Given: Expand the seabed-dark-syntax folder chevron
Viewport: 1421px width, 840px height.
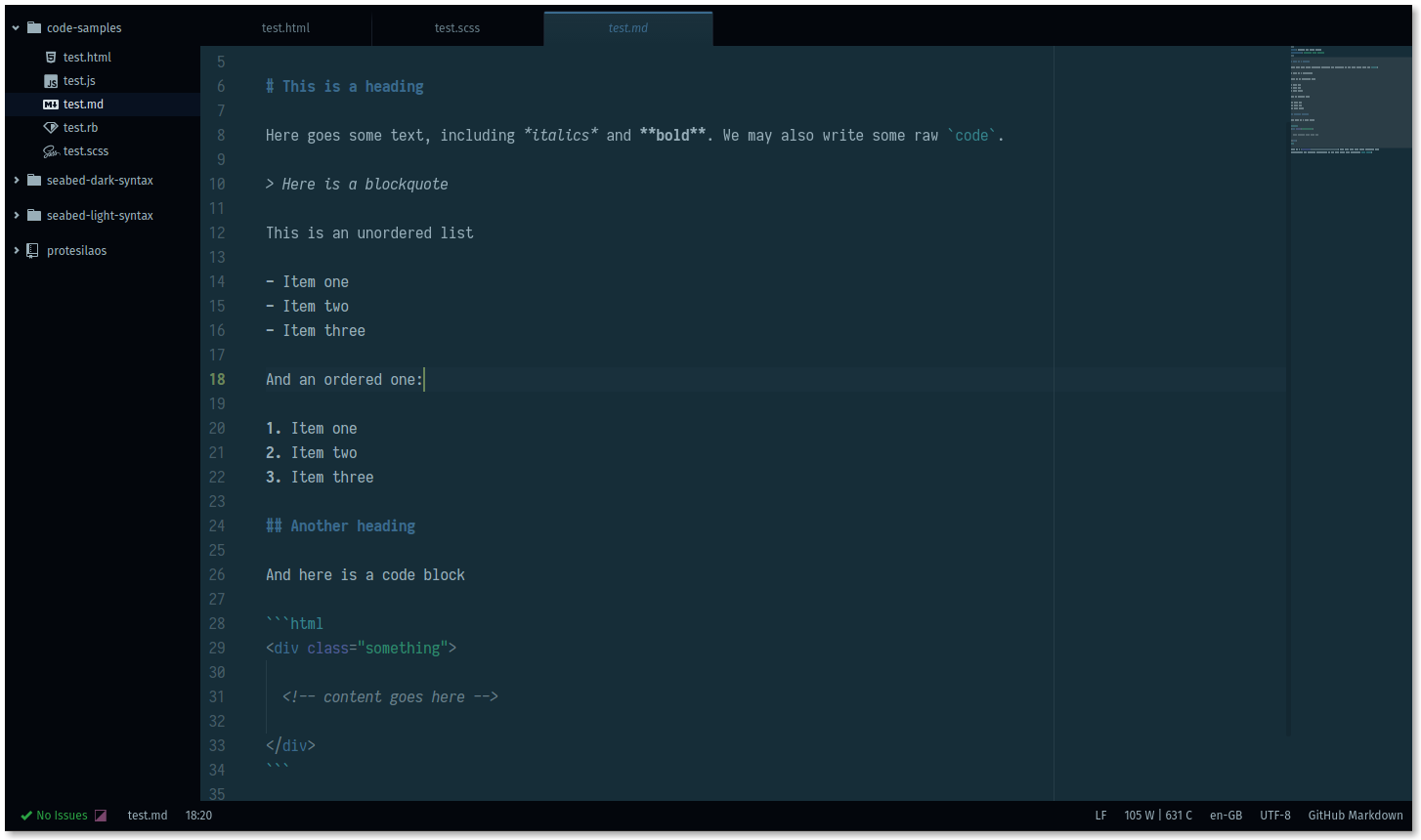Looking at the screenshot, I should [16, 181].
